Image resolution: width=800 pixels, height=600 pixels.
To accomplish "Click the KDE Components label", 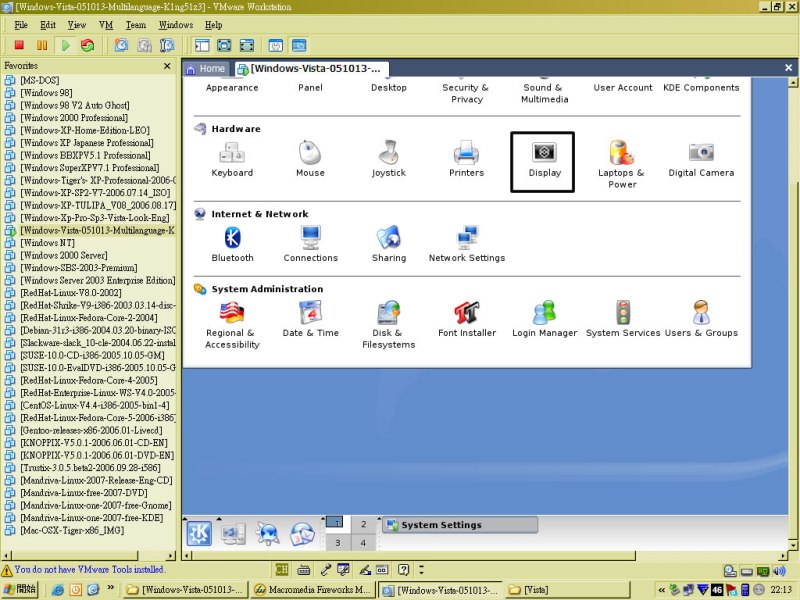I will point(701,88).
